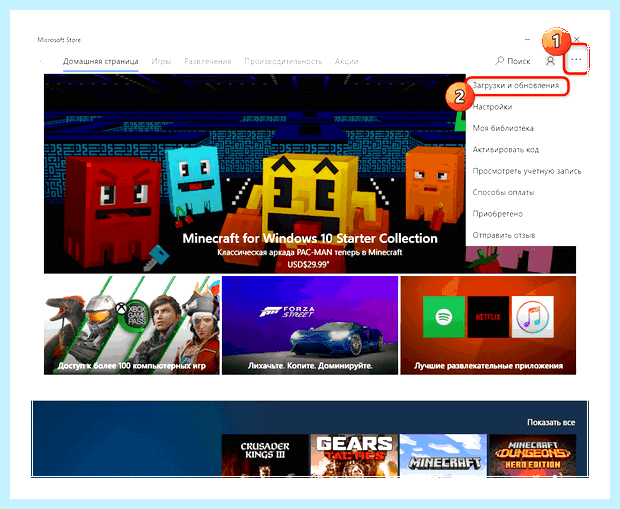Click Показать все link
620x509 pixels.
tap(551, 422)
